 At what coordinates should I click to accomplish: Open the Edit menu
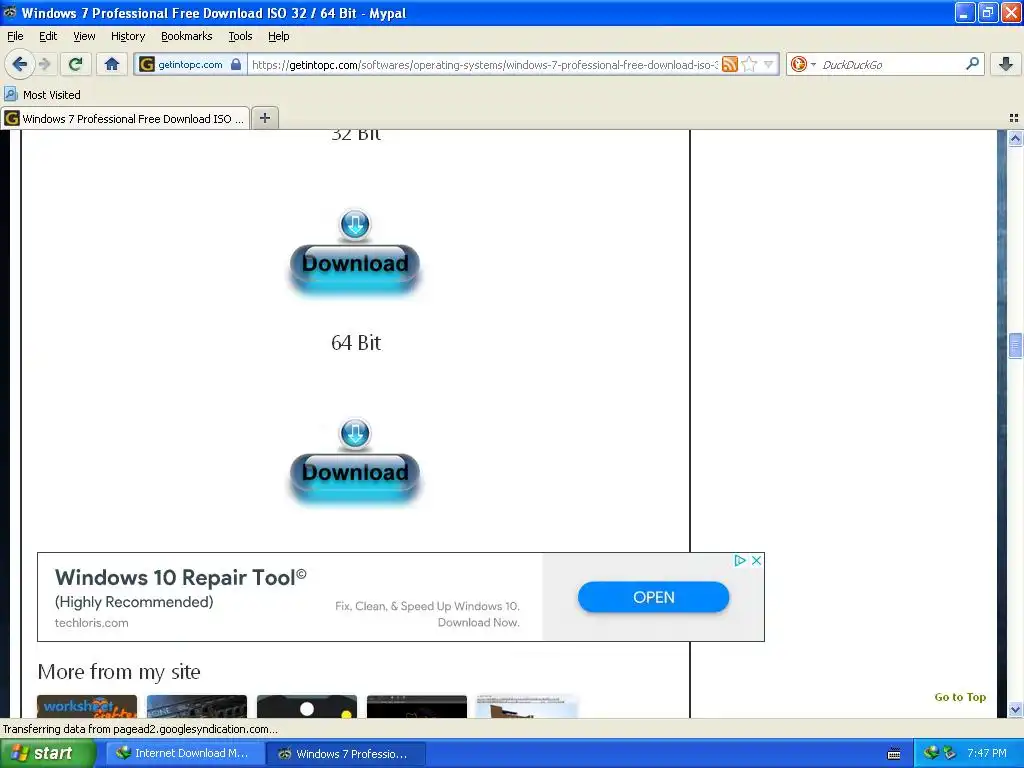(48, 36)
